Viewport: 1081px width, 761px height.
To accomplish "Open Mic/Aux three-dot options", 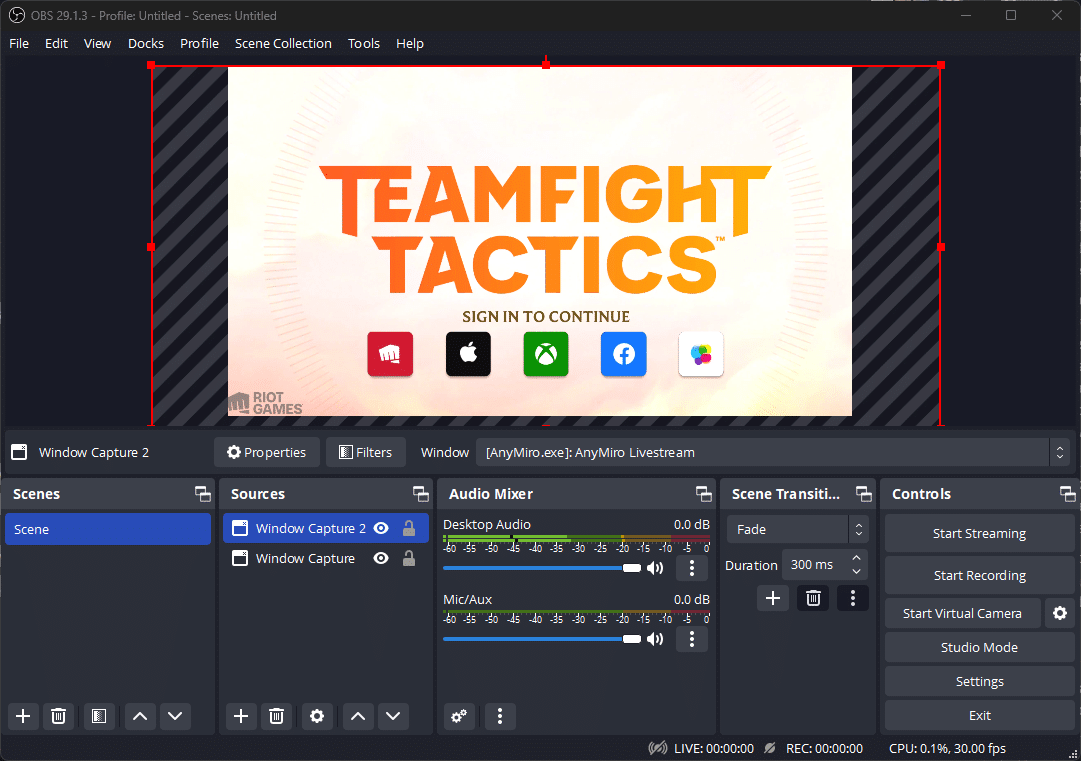I will (x=691, y=639).
